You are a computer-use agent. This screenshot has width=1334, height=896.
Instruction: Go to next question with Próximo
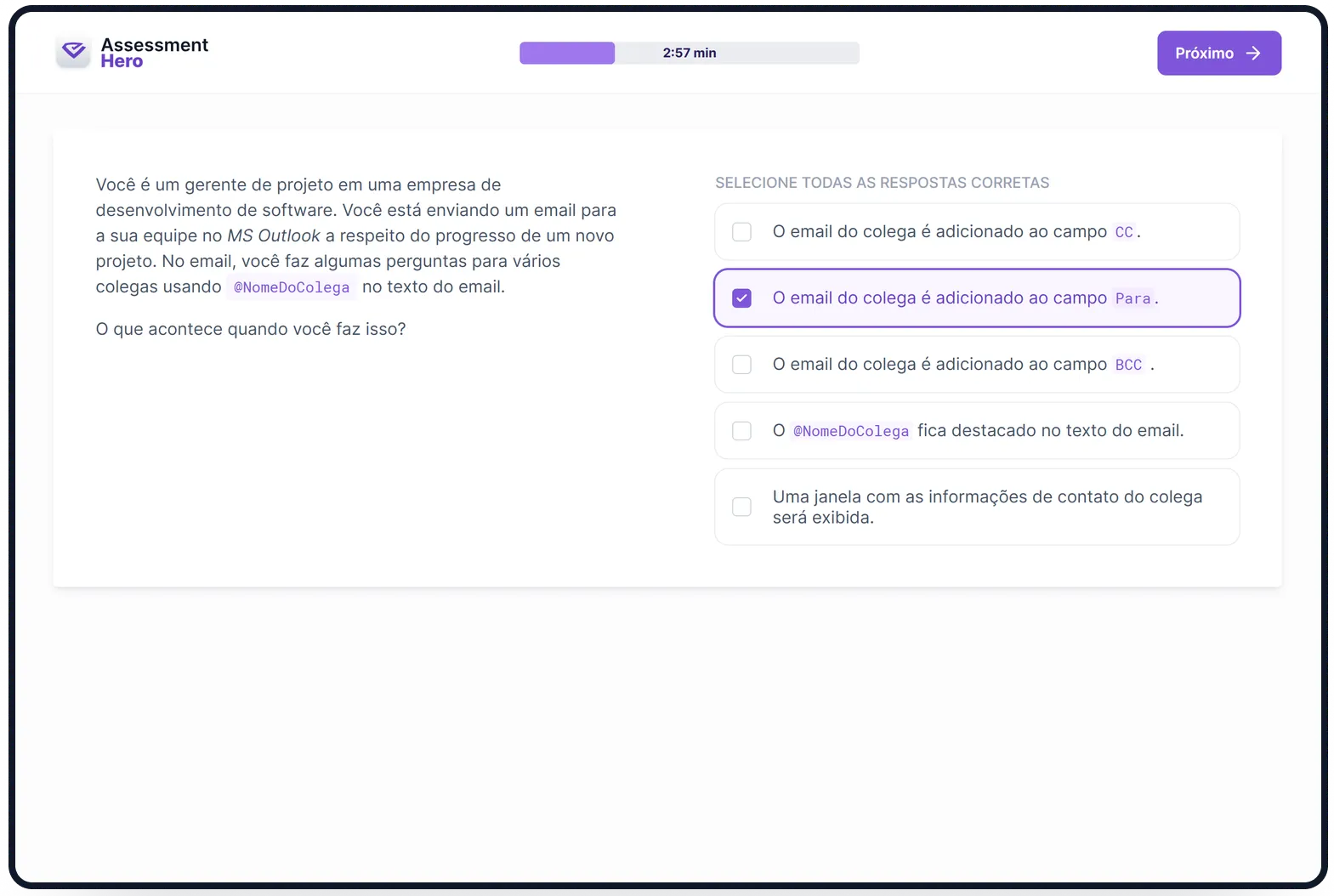1218,53
